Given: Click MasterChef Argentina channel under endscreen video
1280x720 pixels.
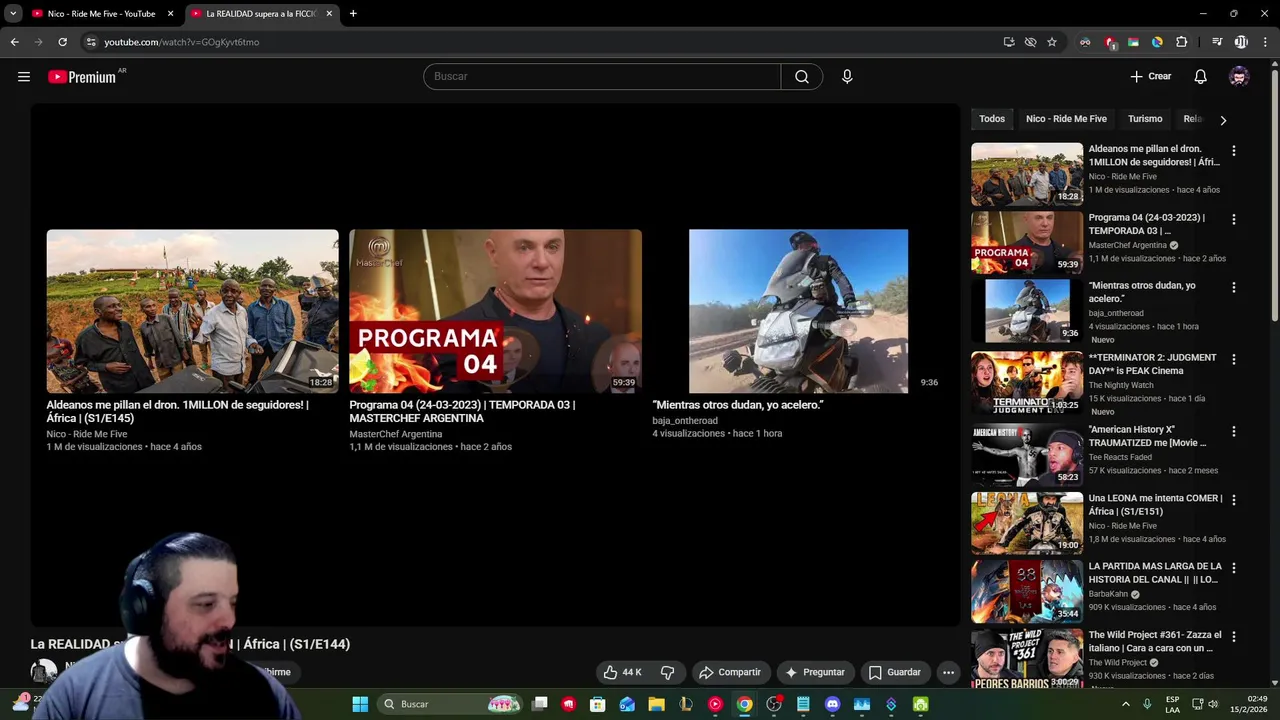Looking at the screenshot, I should click(396, 434).
